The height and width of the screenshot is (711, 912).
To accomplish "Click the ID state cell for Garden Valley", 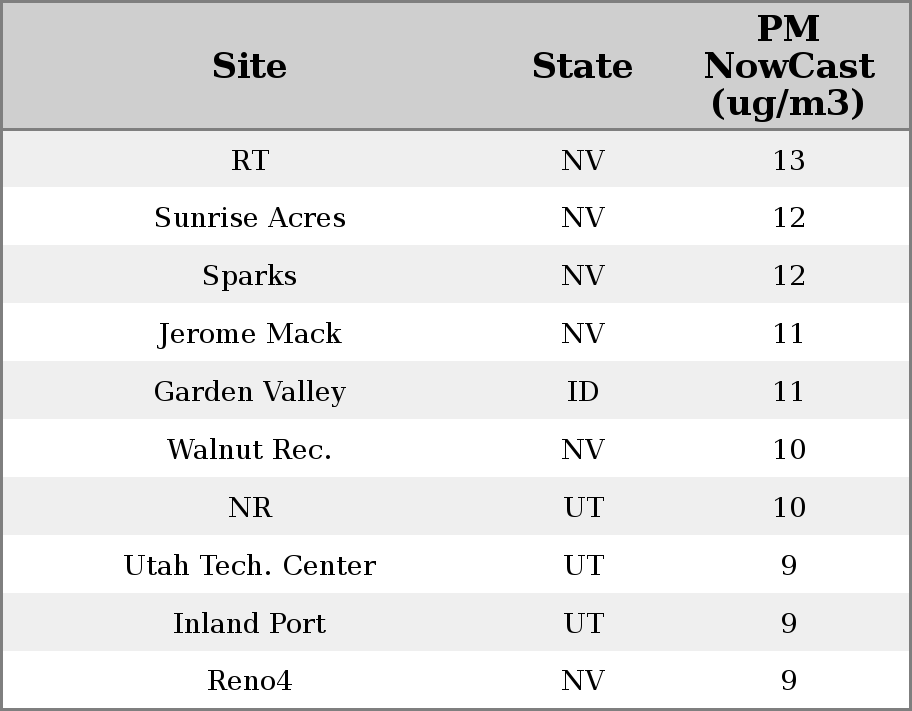I will (582, 392).
